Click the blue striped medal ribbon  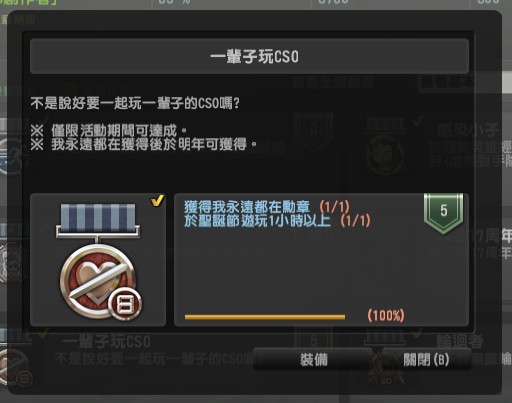(x=98, y=216)
